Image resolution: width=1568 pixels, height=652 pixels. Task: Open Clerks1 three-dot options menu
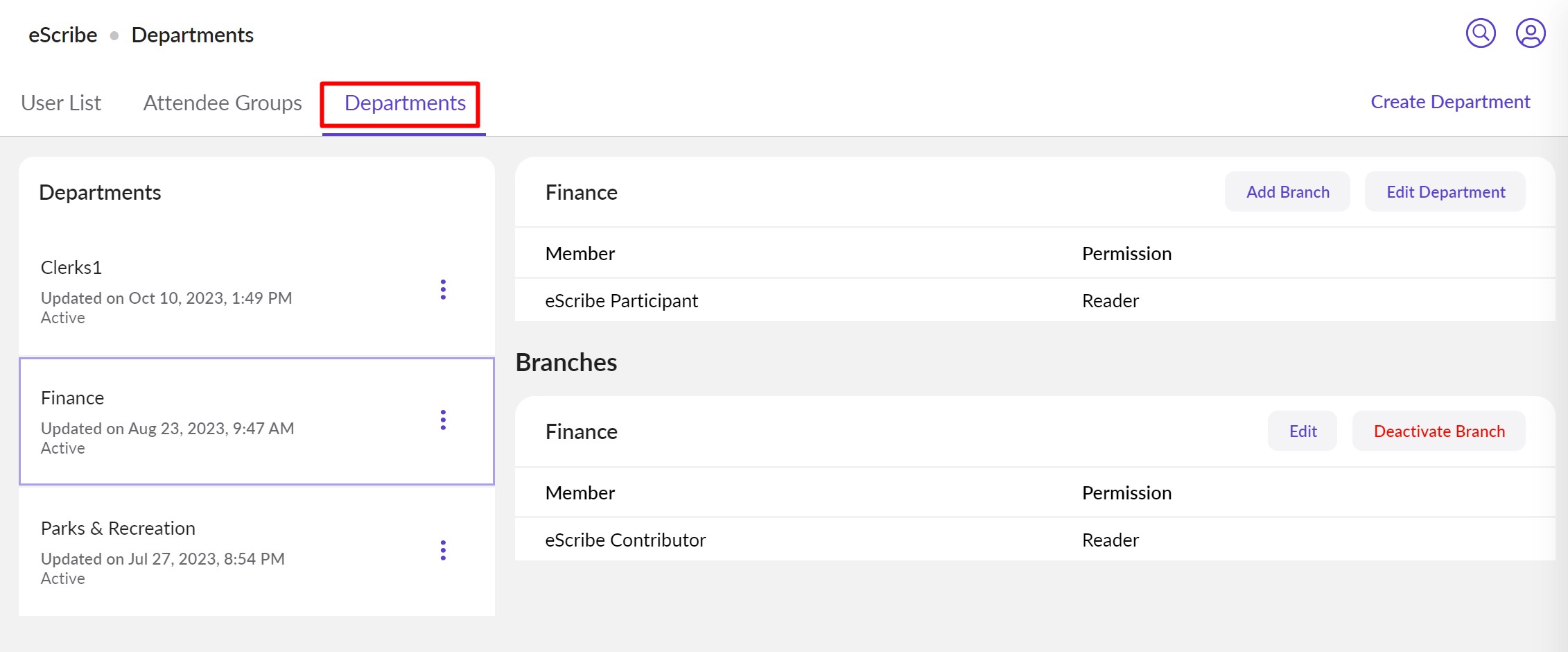[443, 289]
